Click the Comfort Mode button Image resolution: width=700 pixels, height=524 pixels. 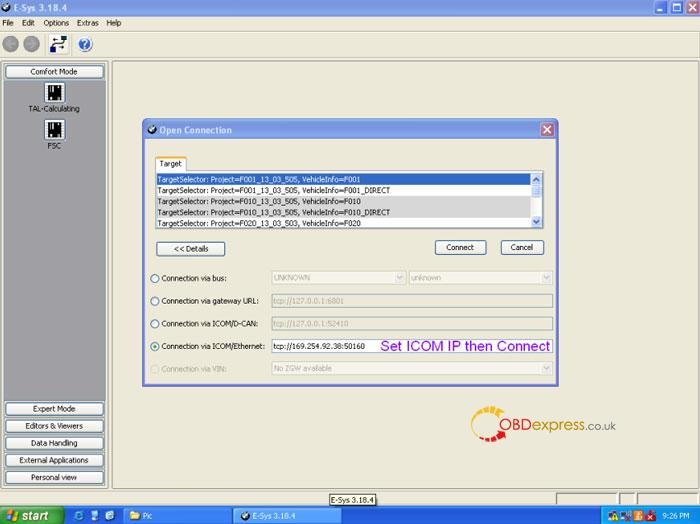[x=54, y=72]
